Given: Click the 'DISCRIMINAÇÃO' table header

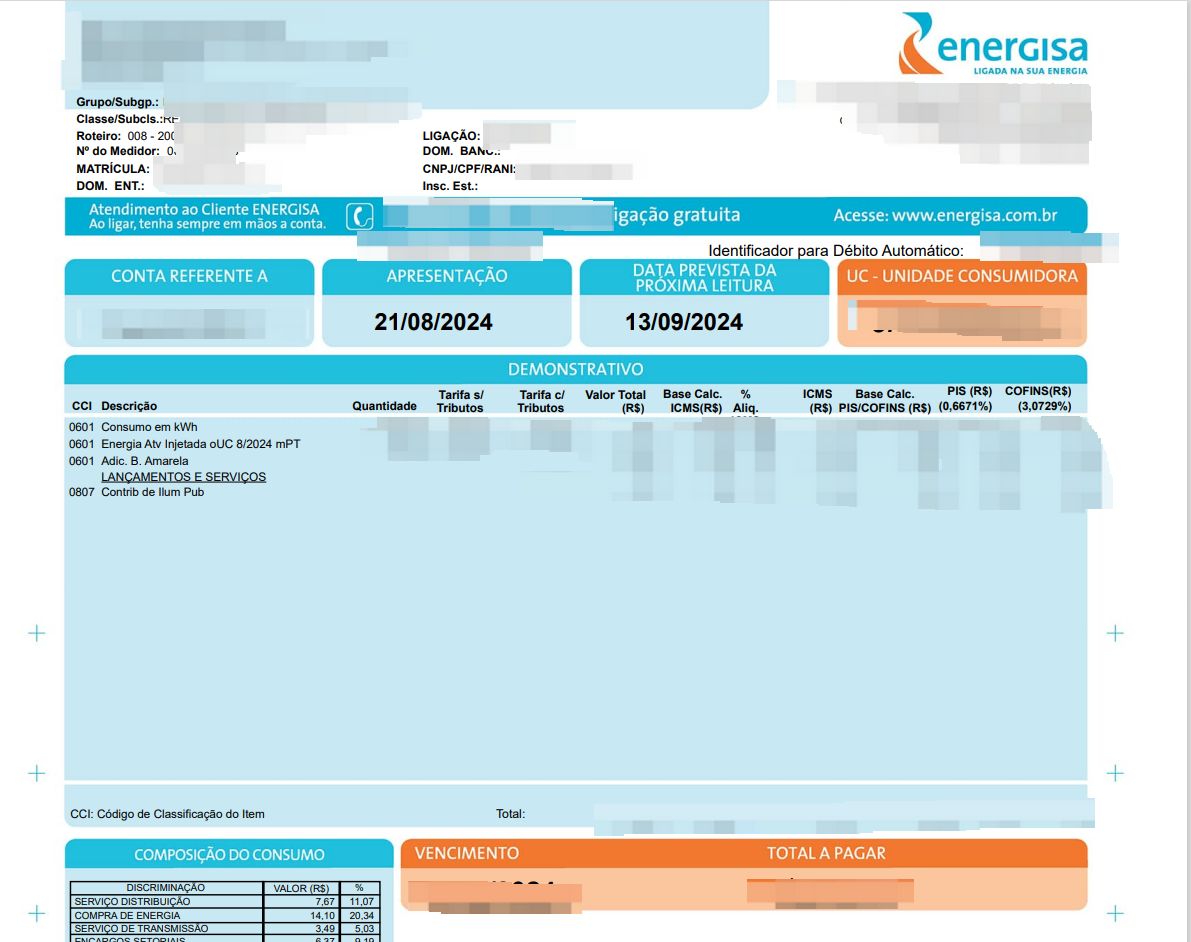Looking at the screenshot, I should click(166, 888).
